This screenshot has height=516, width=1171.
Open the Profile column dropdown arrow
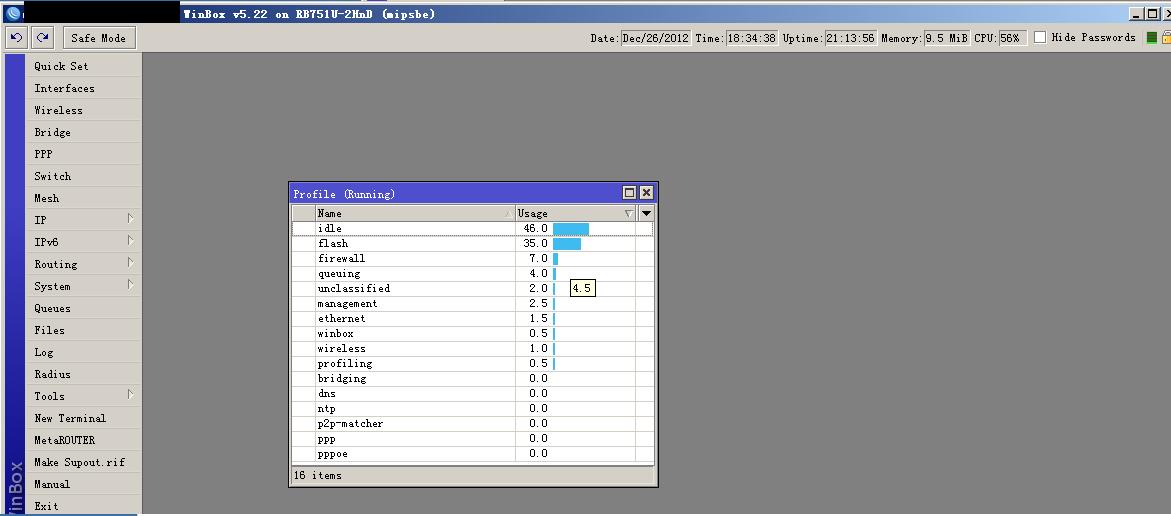(x=647, y=213)
